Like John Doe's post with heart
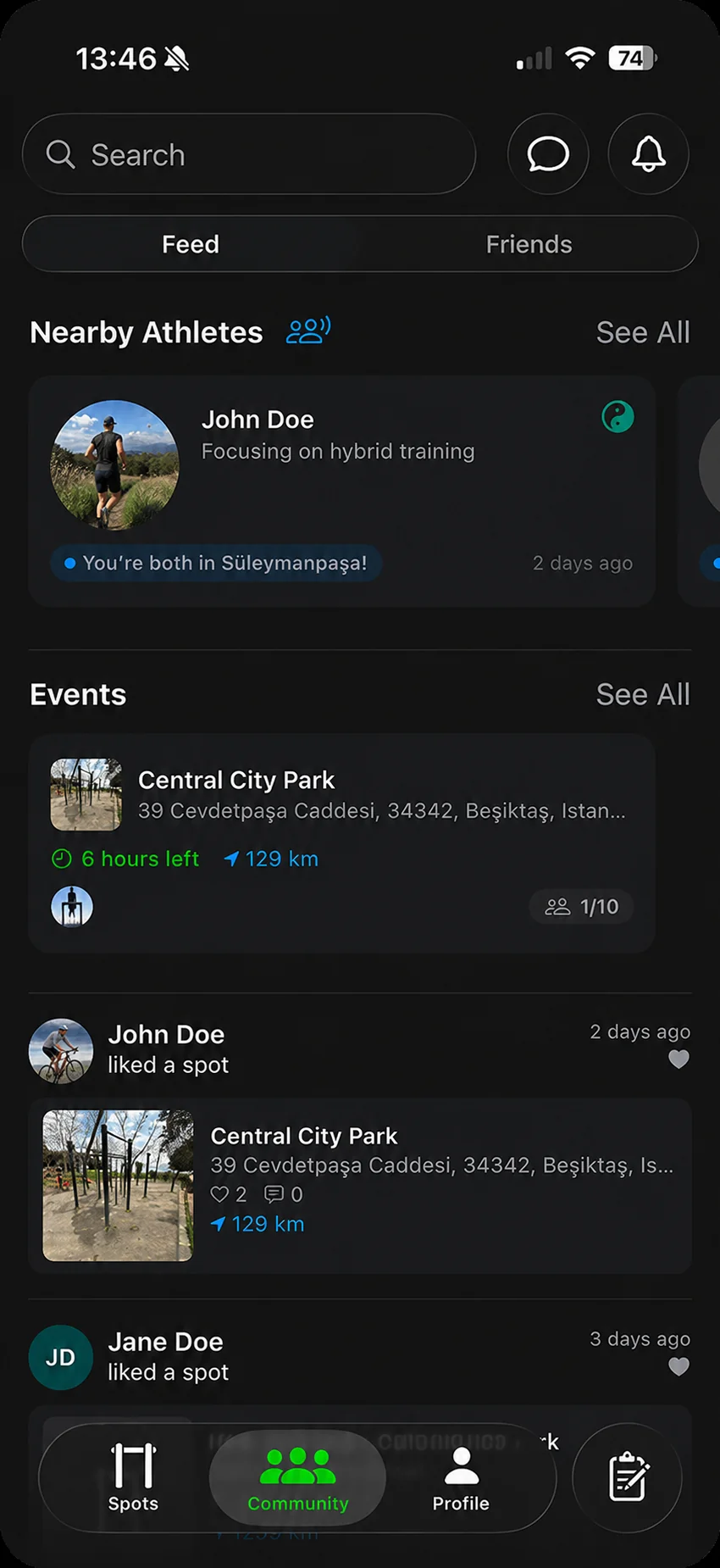 678,1059
